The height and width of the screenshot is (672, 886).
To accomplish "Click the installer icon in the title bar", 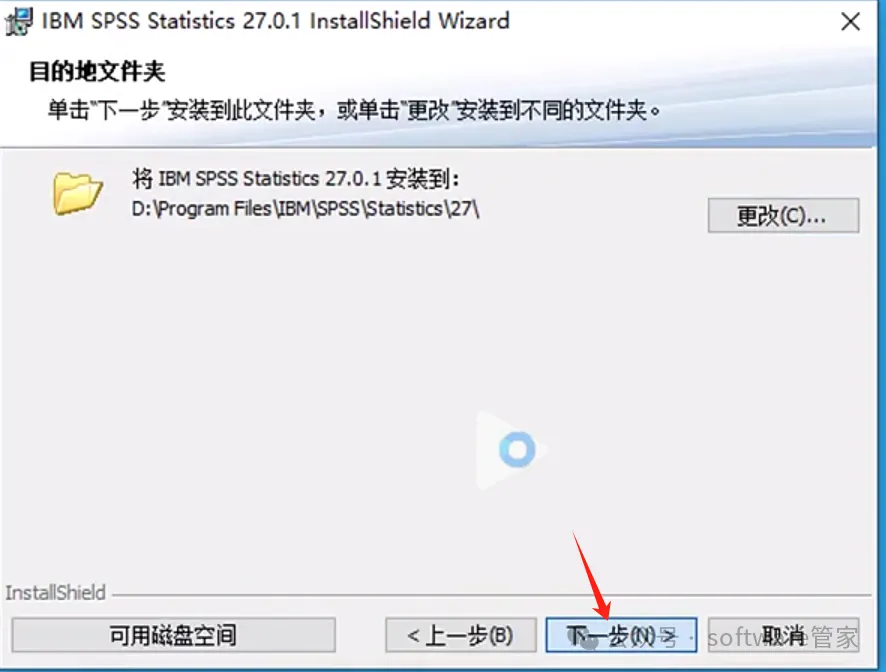I will 19,21.
